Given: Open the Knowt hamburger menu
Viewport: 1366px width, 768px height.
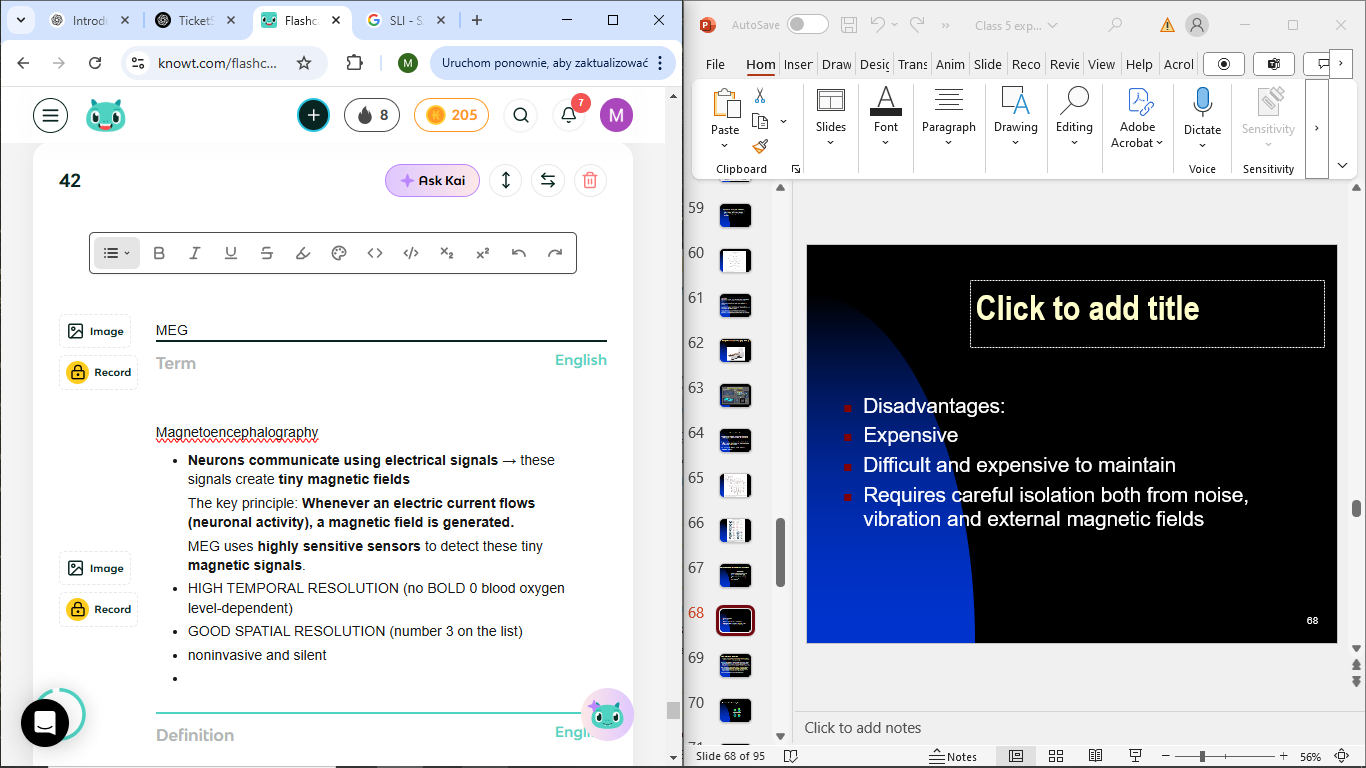Looking at the screenshot, I should click(51, 115).
